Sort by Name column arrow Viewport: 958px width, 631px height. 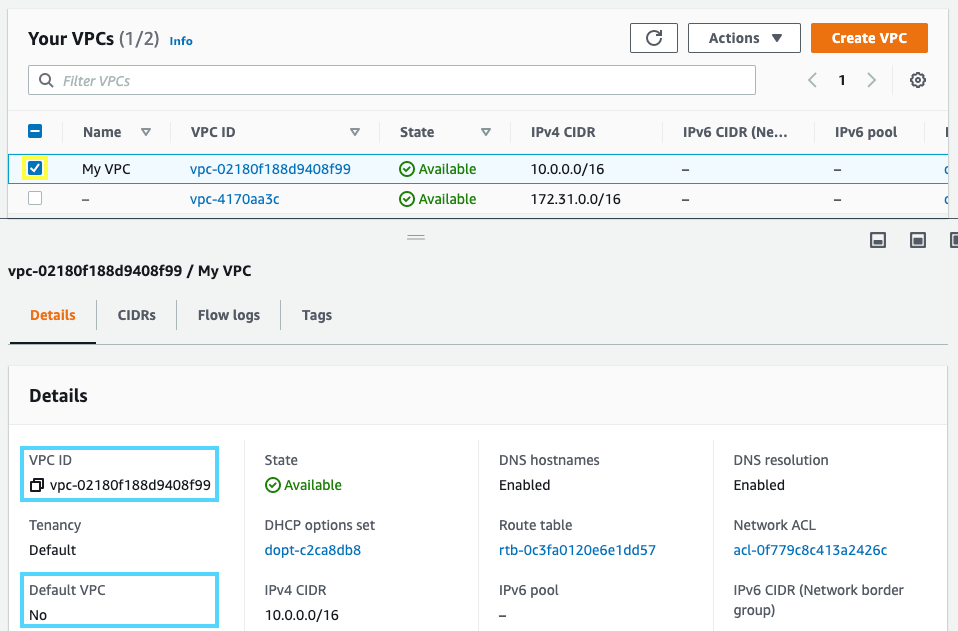(x=146, y=132)
